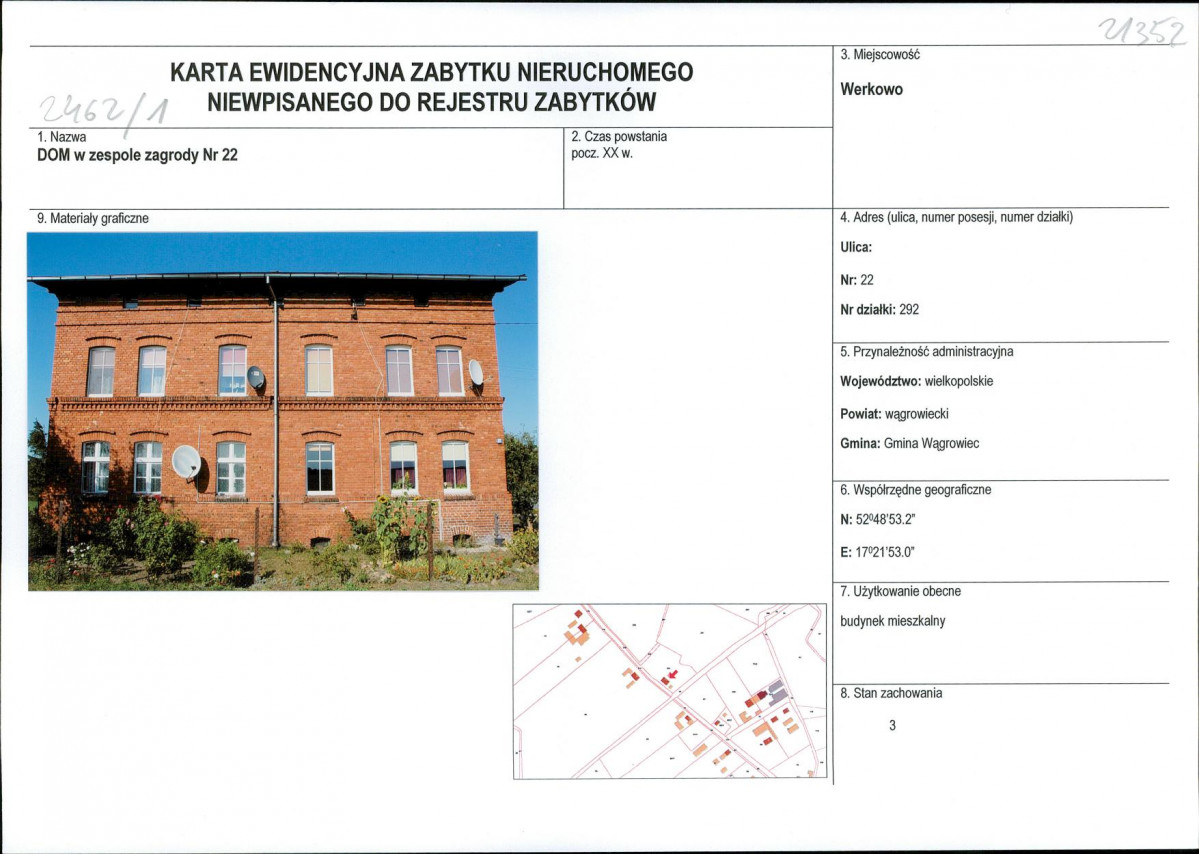Click the condition value '3'
This screenshot has width=1199, height=854.
tap(892, 726)
